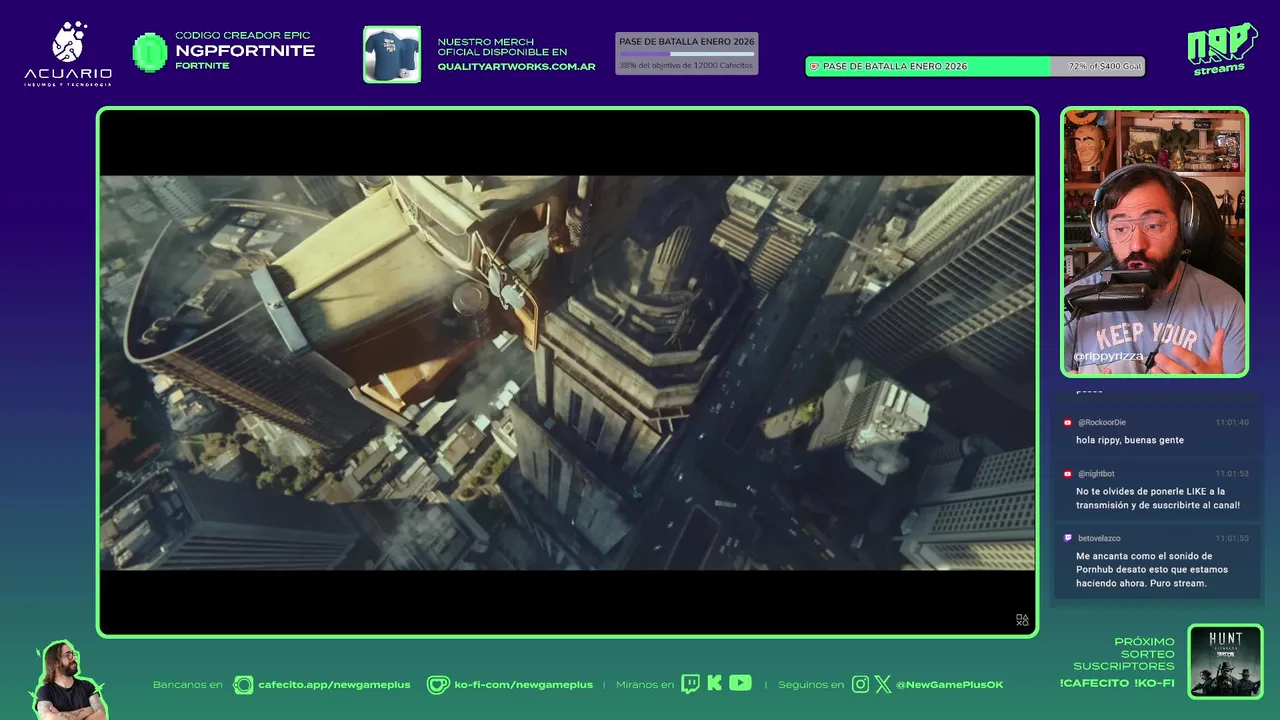1280x720 pixels.
Task: Click the @RockoorDie username in chat
Action: (x=1101, y=422)
